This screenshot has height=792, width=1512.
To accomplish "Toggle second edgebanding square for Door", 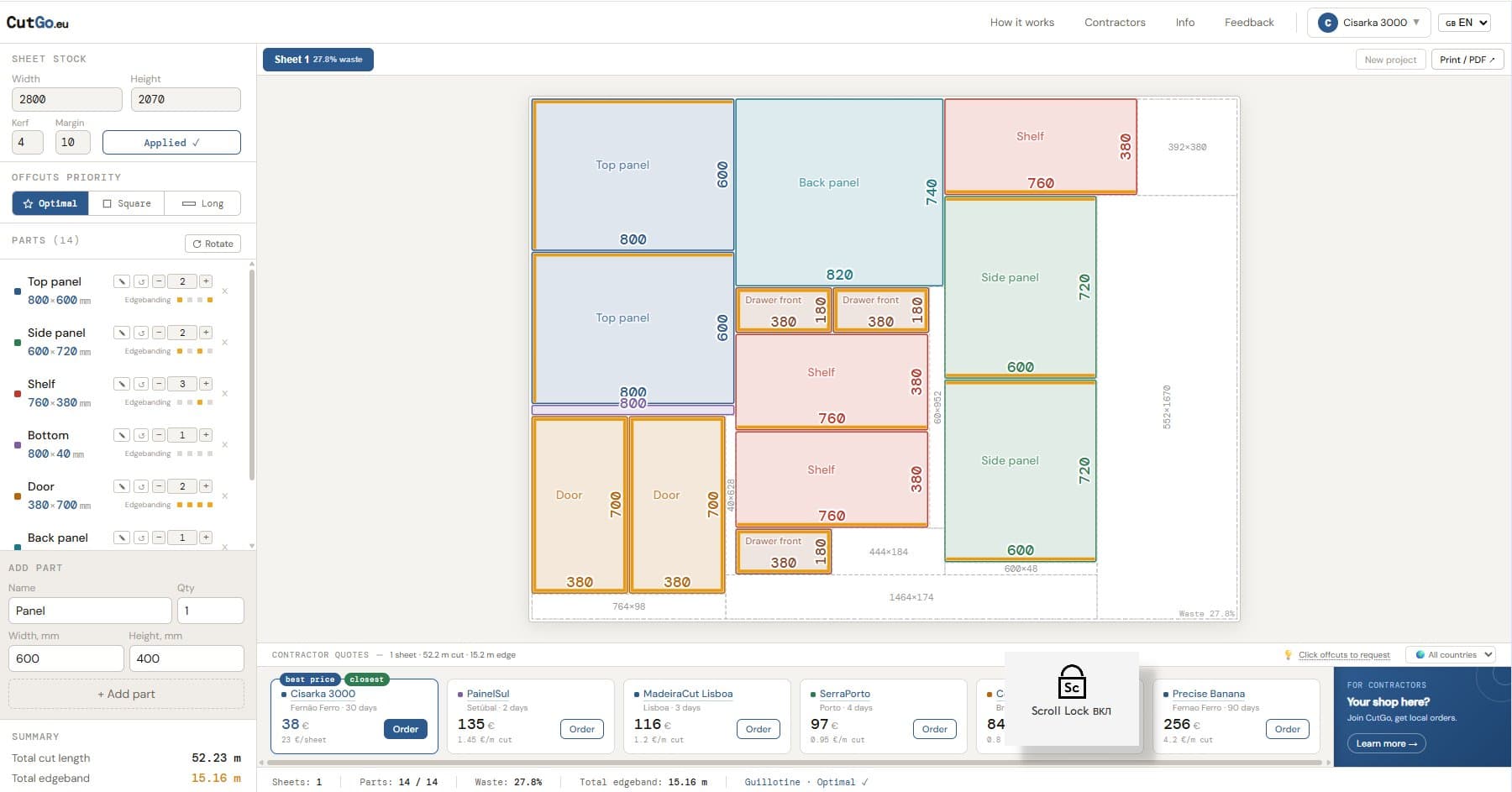I will [190, 505].
